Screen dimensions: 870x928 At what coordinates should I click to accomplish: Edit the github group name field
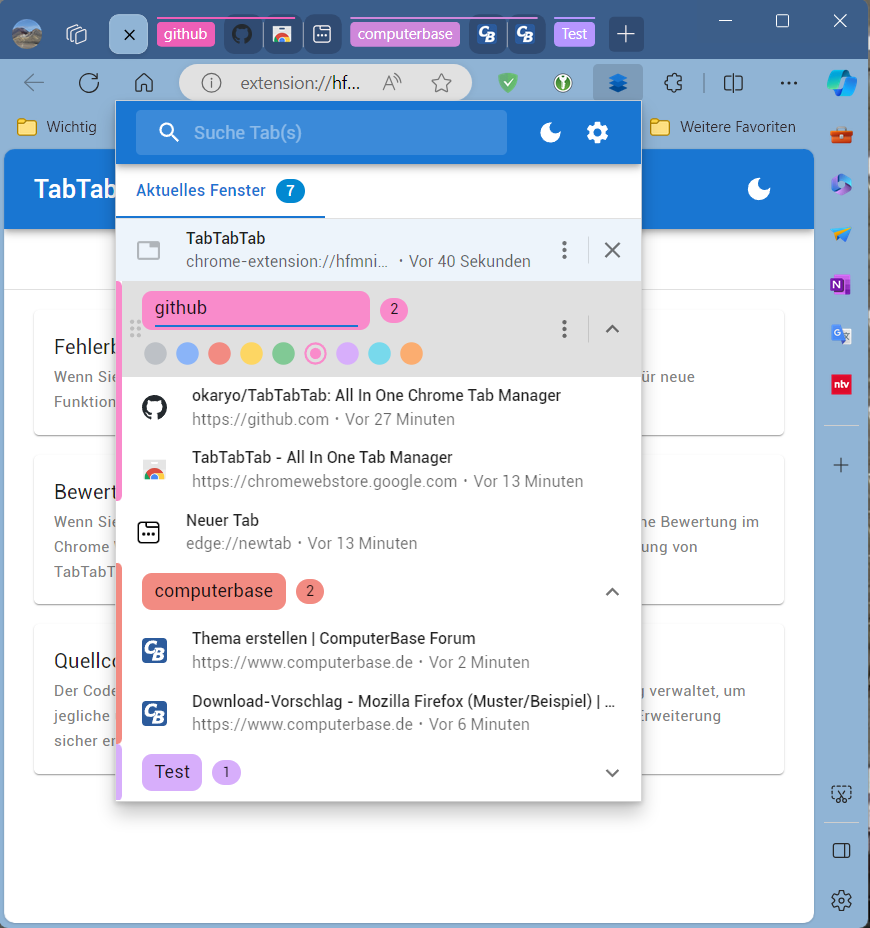(x=256, y=310)
